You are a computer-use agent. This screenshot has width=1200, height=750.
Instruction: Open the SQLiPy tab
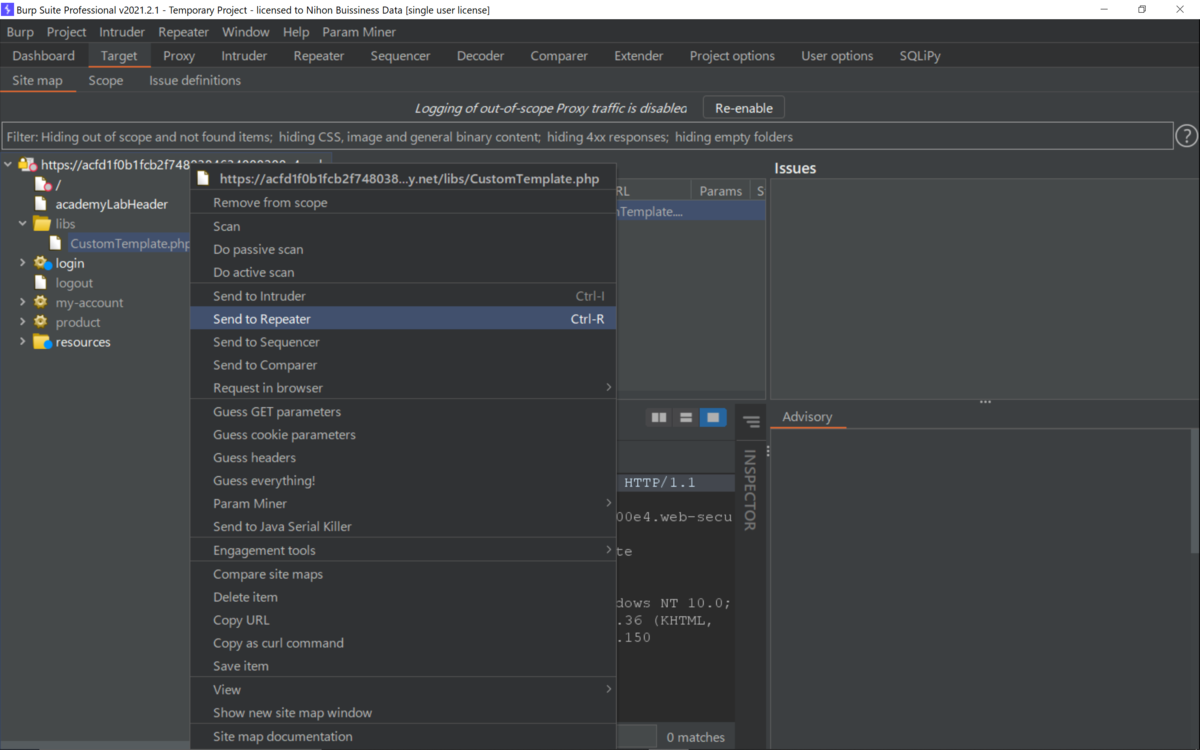click(920, 56)
